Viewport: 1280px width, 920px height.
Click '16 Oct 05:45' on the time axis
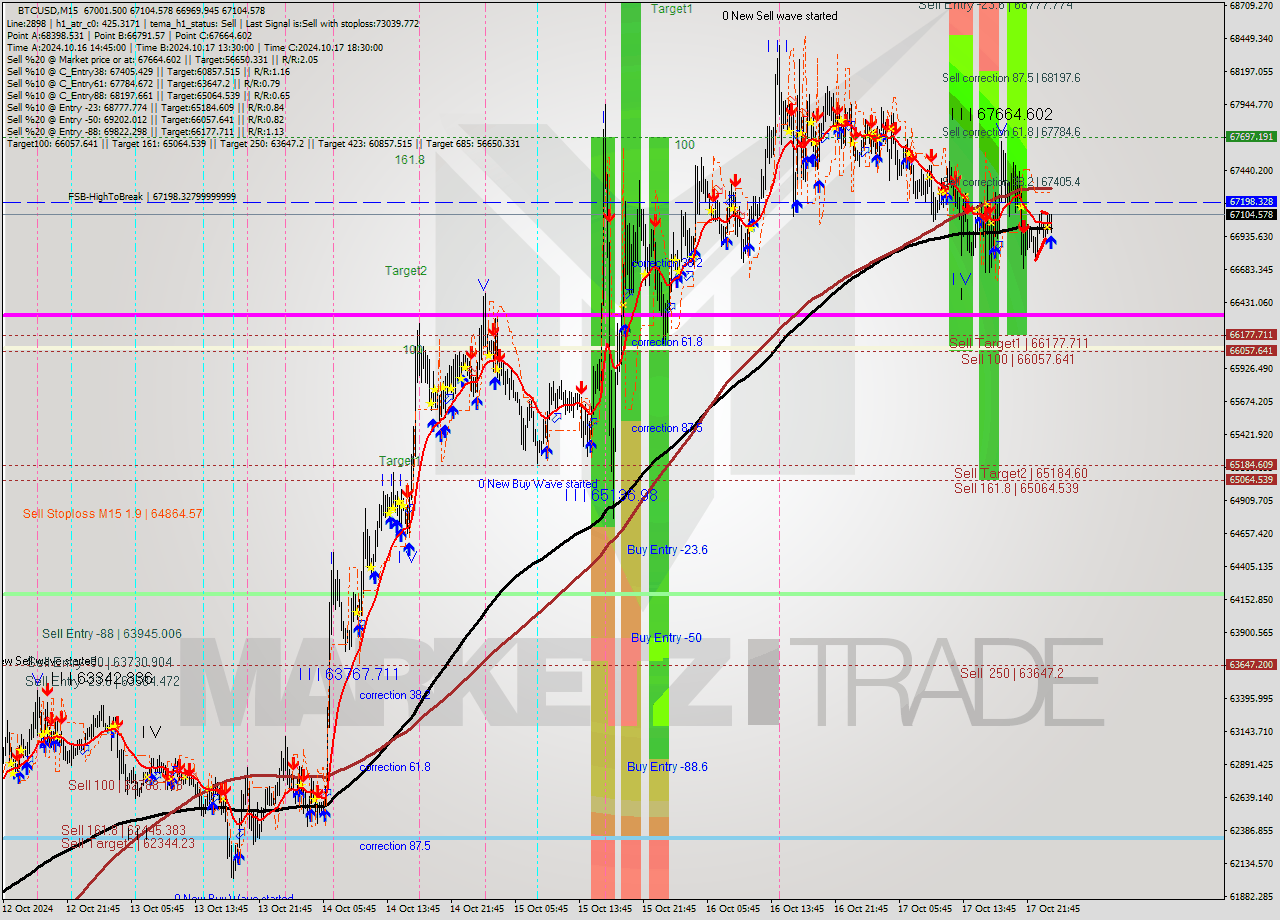click(734, 909)
